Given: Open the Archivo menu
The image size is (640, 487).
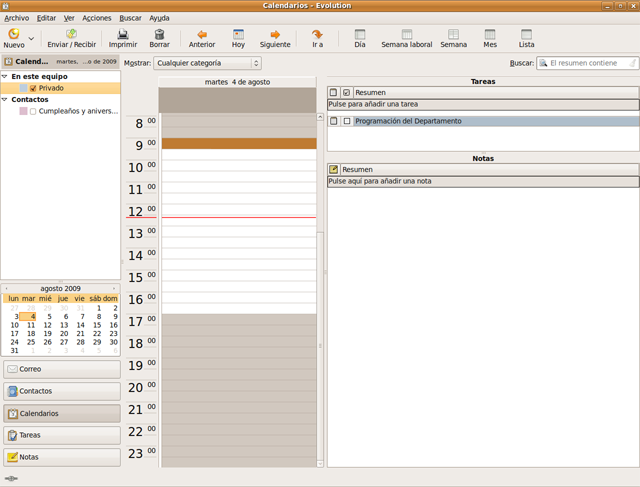Looking at the screenshot, I should pyautogui.click(x=17, y=18).
